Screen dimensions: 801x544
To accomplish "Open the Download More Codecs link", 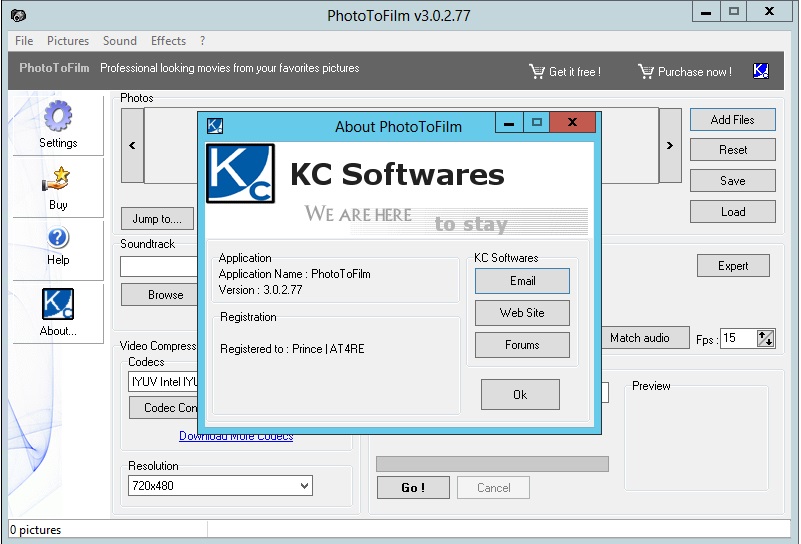I will pos(236,436).
